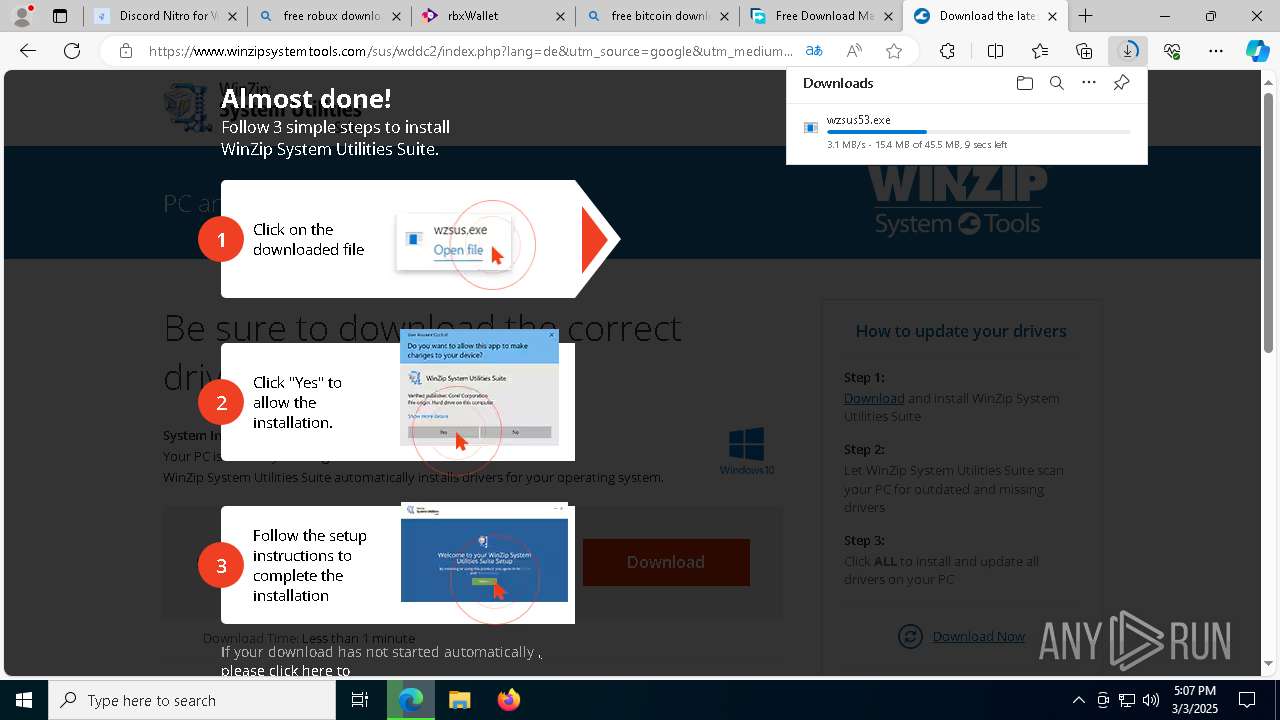The width and height of the screenshot is (1280, 720).
Task: Activate Read aloud icon in address bar
Action: (x=854, y=51)
